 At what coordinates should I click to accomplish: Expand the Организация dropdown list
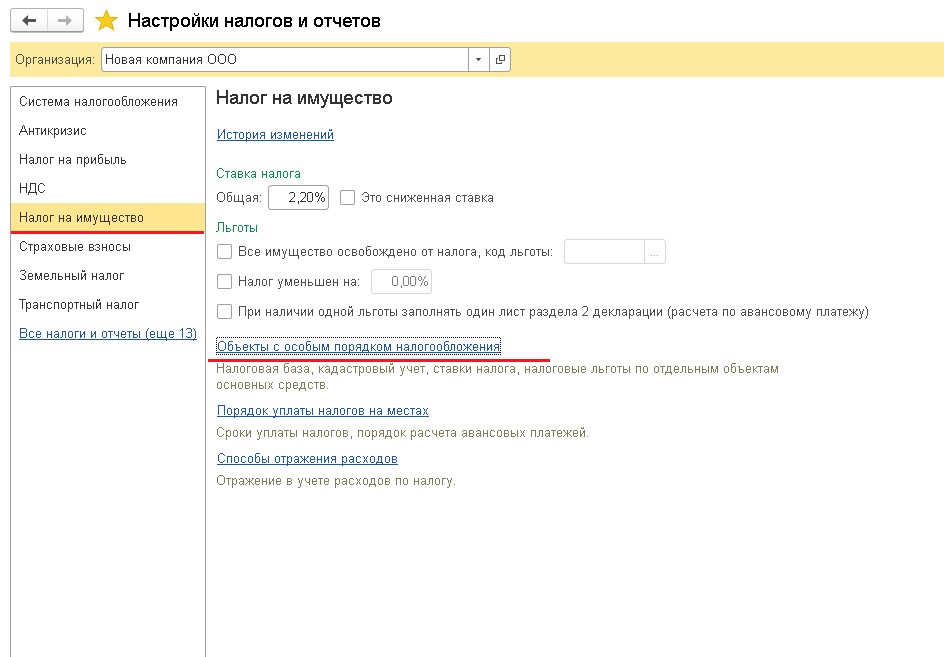point(478,60)
